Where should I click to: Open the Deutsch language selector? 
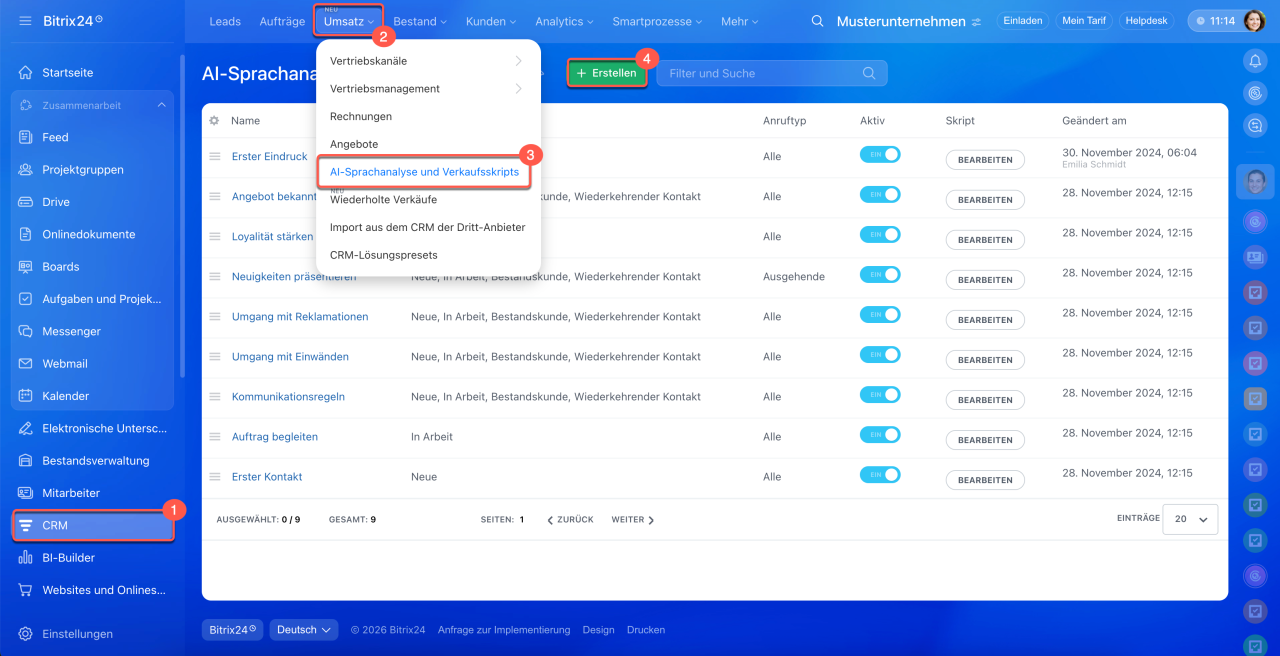(305, 630)
